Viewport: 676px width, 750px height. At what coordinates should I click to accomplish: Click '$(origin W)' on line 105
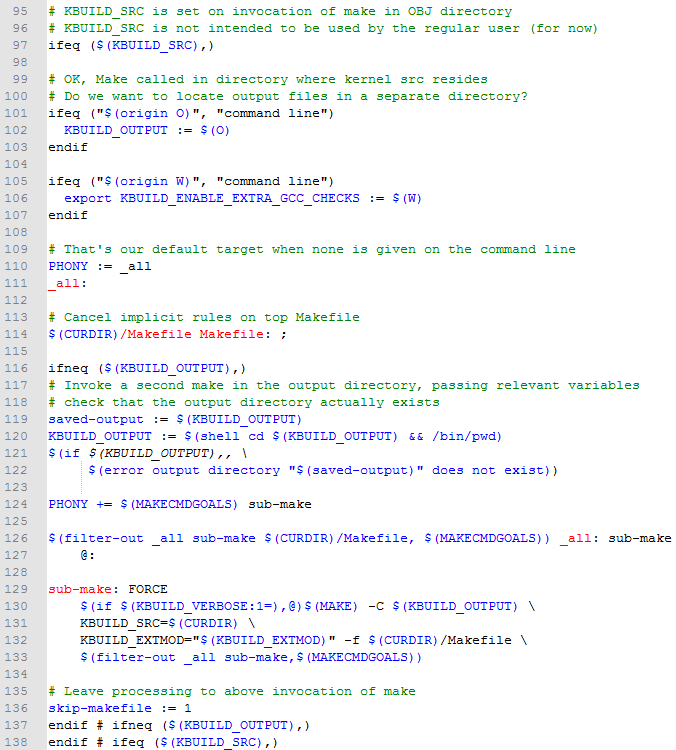pos(147,182)
